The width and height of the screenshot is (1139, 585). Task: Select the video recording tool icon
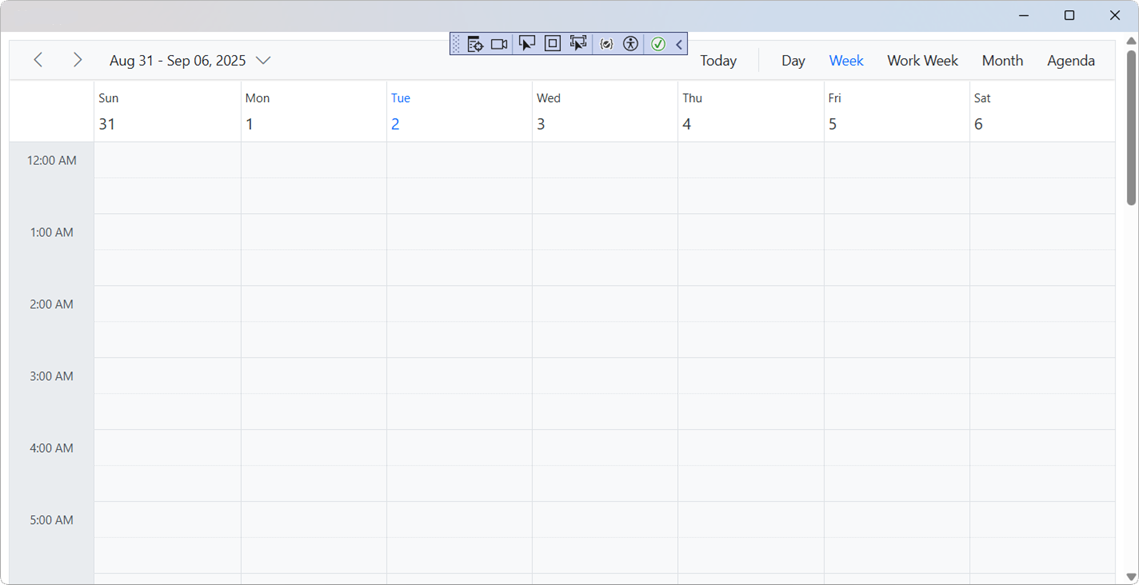point(499,43)
